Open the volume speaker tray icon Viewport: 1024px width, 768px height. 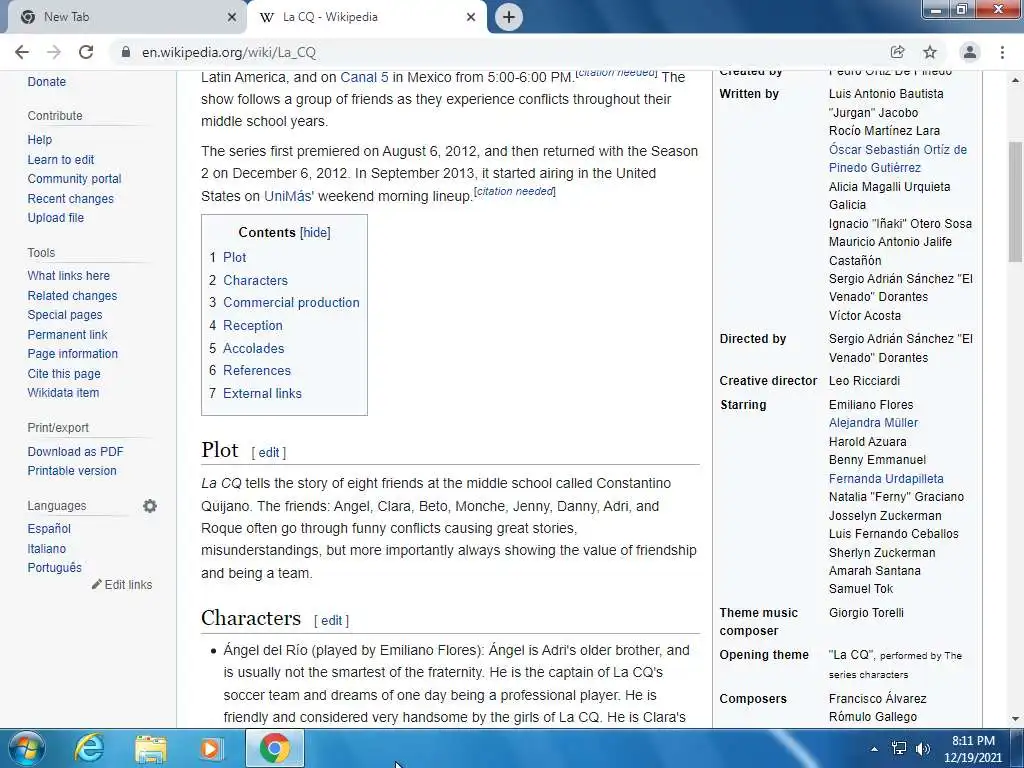(x=923, y=749)
